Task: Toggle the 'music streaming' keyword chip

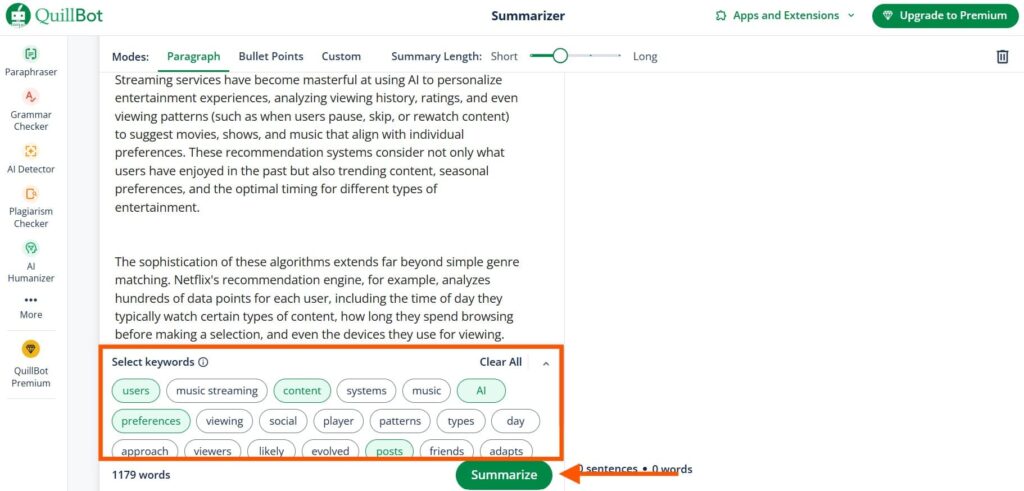Action: (x=217, y=391)
